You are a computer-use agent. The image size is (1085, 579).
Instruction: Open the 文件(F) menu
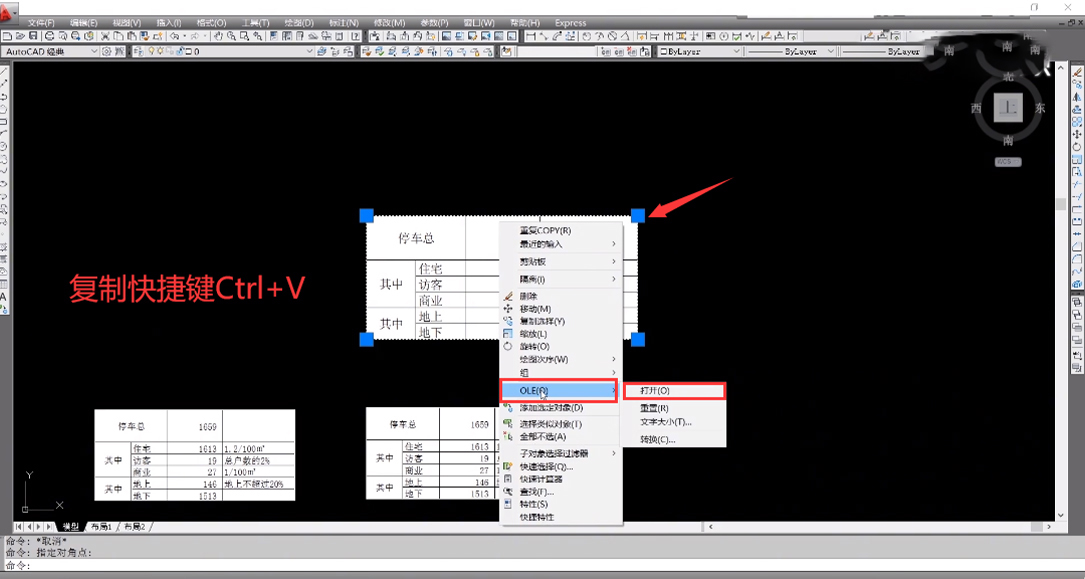(41, 23)
